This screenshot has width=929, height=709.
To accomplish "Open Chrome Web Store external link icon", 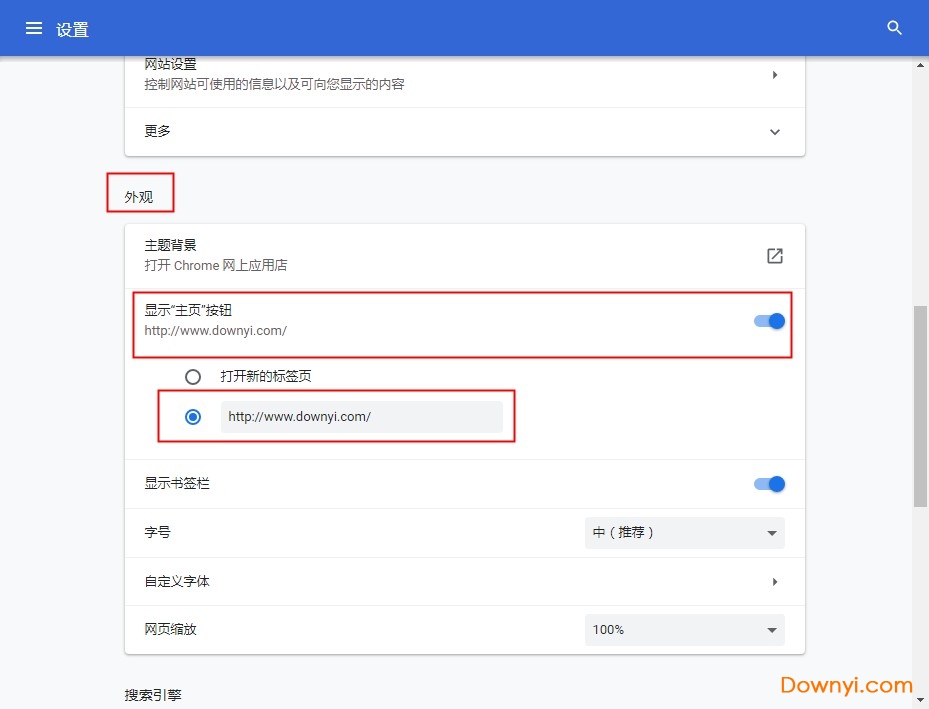I will coord(774,256).
